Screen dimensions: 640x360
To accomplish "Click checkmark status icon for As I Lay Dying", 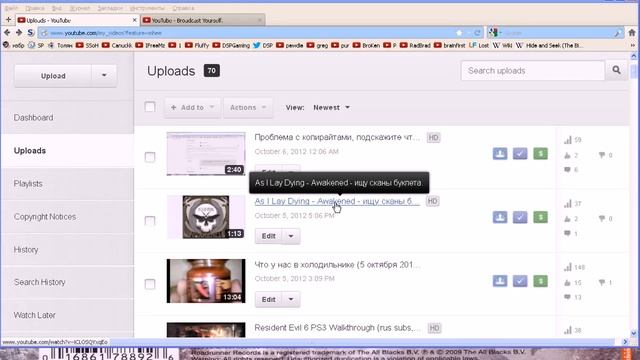I will [x=520, y=217].
